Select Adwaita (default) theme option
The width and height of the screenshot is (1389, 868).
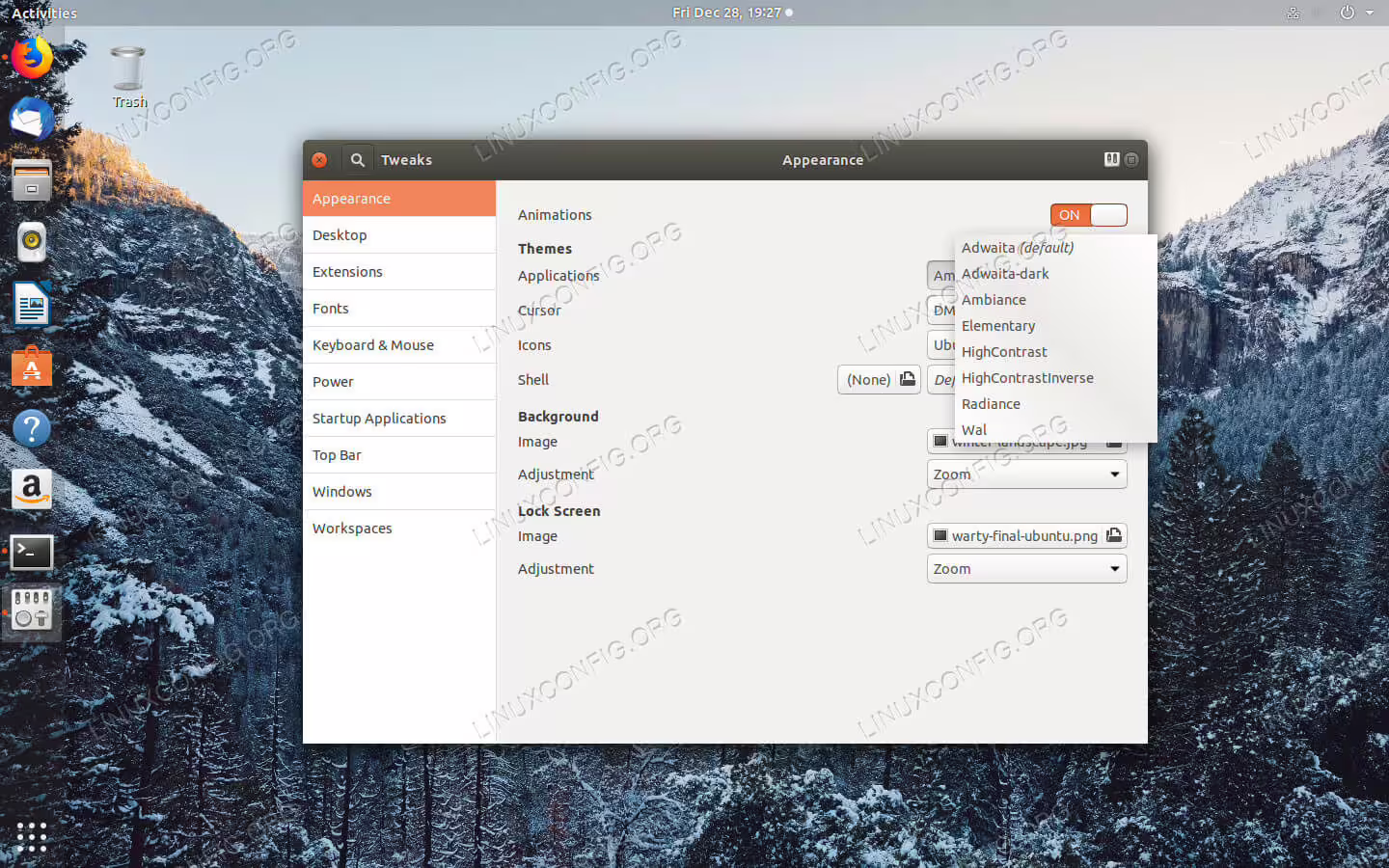pyautogui.click(x=1055, y=248)
